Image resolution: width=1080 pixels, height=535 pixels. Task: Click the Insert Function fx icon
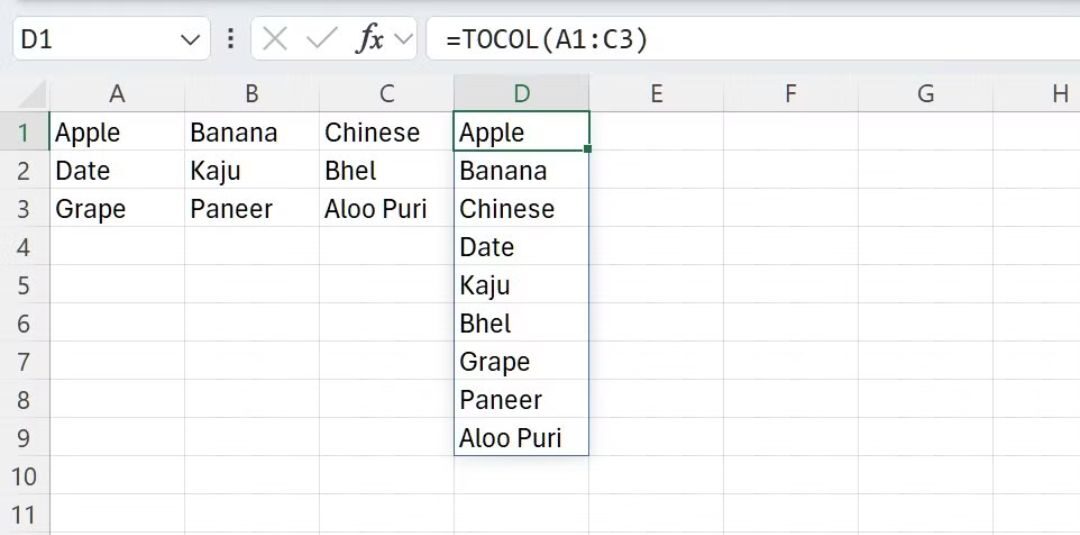370,39
